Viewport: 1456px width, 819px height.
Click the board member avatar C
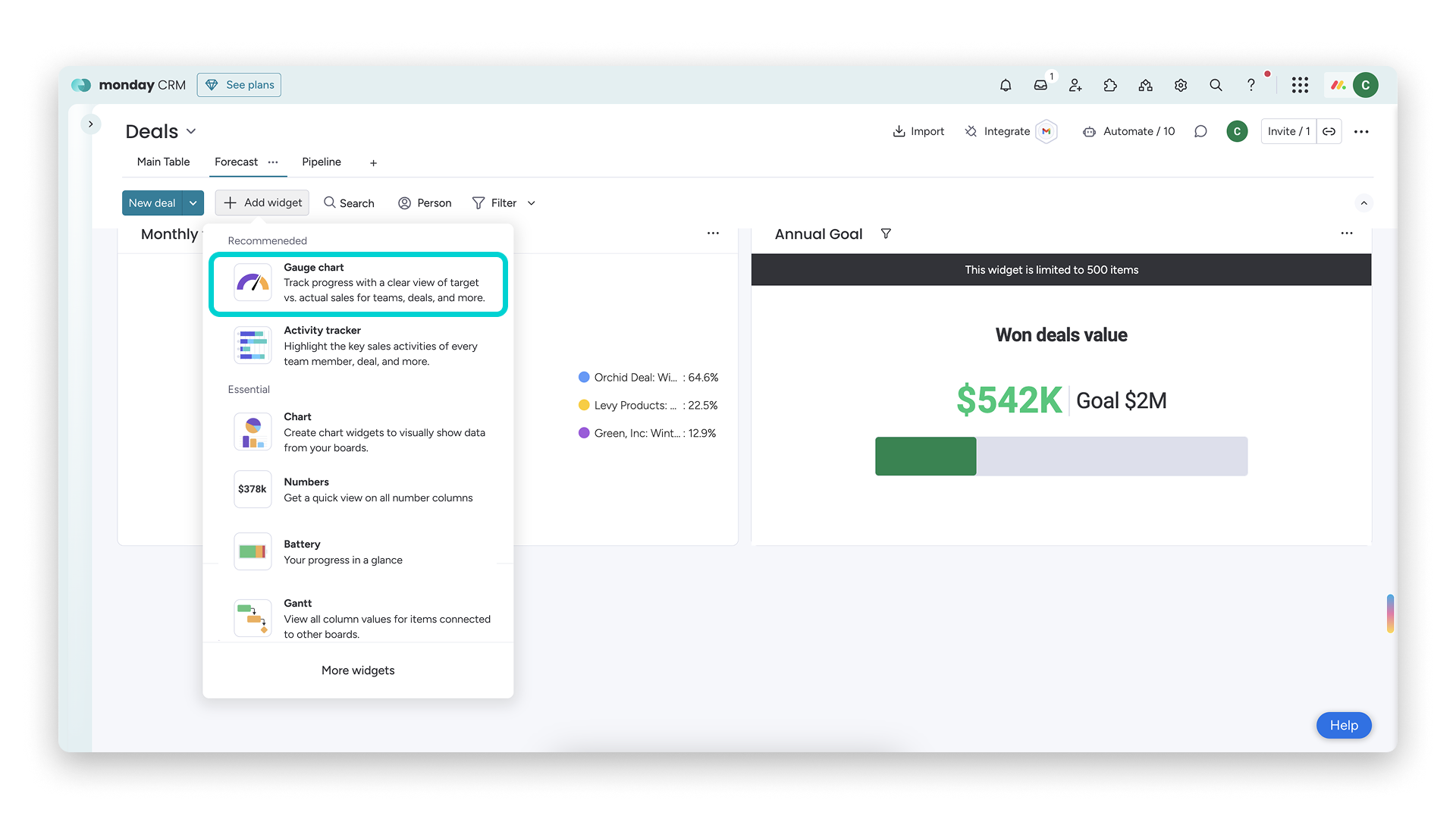1237,131
